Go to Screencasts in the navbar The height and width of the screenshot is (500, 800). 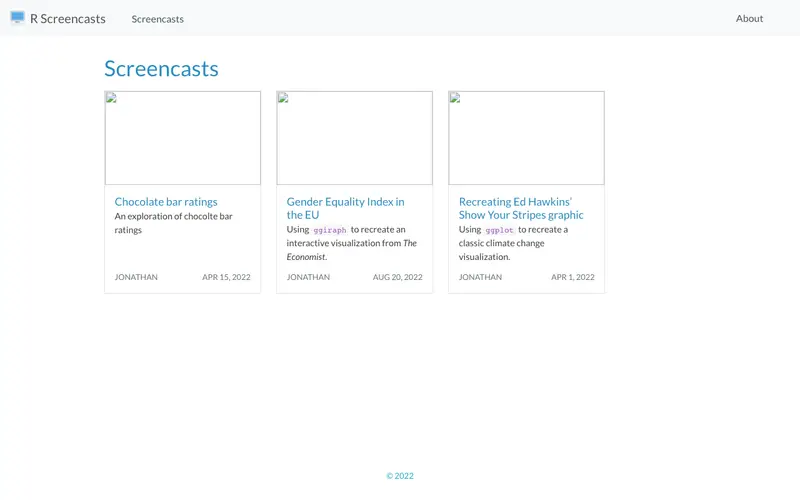pyautogui.click(x=158, y=19)
